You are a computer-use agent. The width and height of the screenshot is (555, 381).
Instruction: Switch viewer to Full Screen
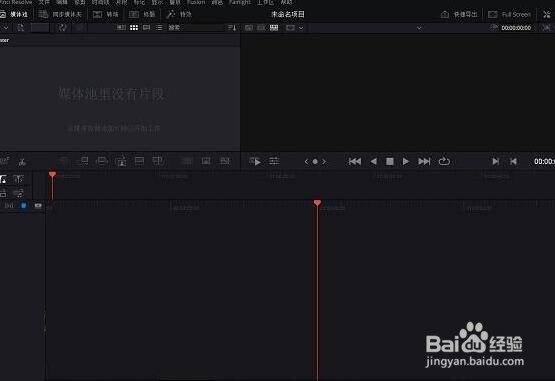point(509,15)
